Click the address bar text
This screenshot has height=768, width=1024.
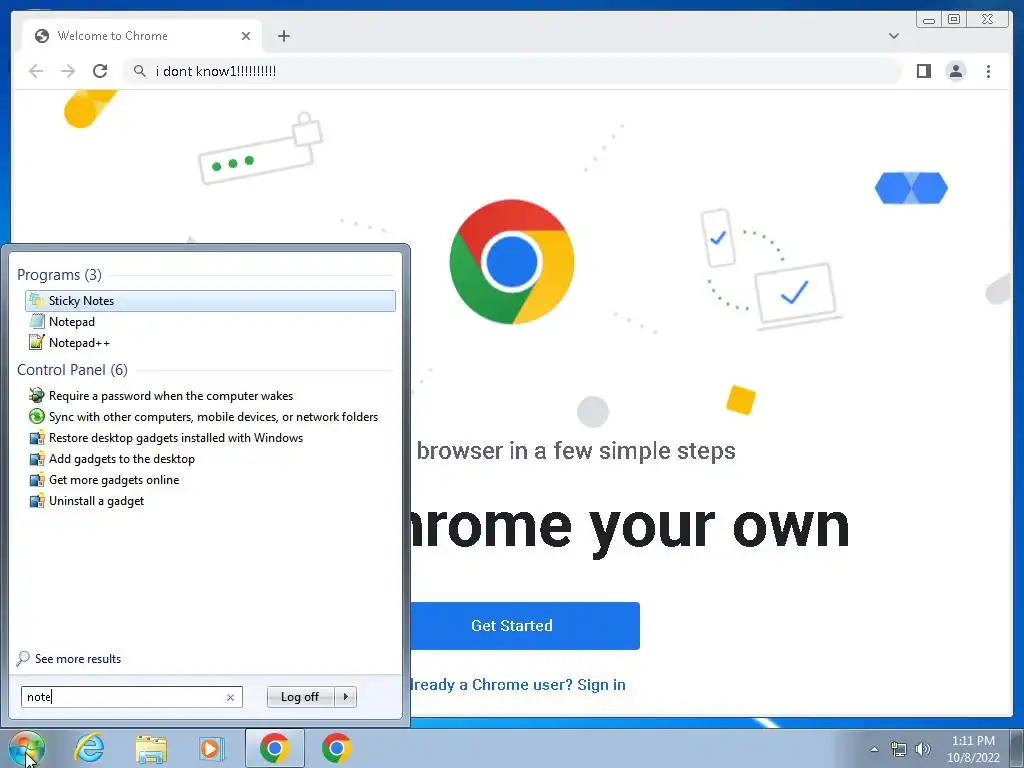(x=216, y=71)
